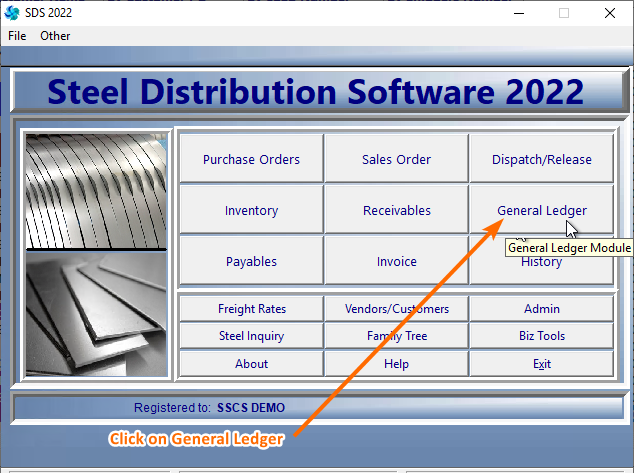Open Vendors/Customers
The image size is (634, 473).
[396, 309]
